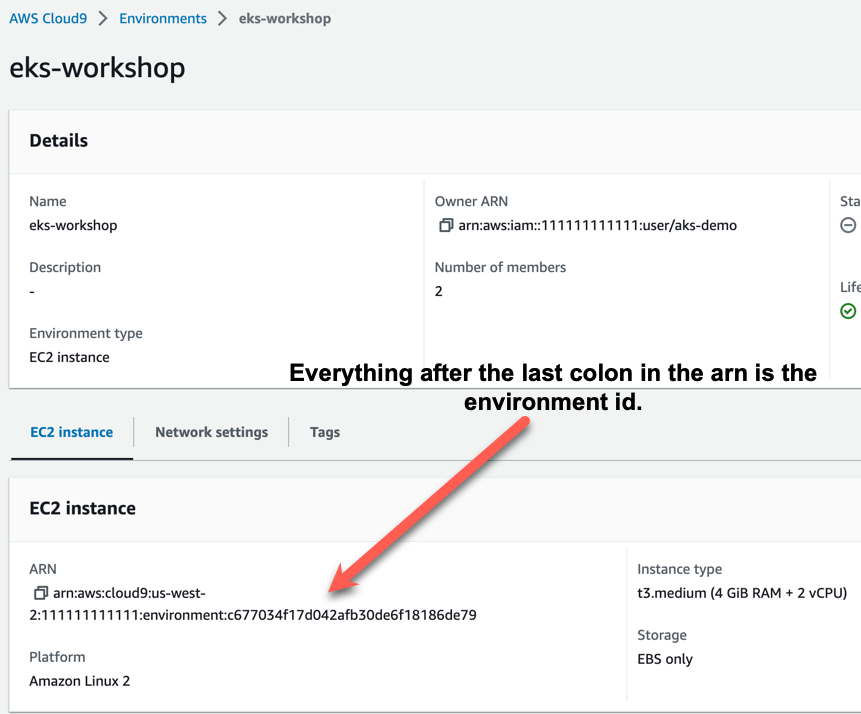Image resolution: width=861 pixels, height=714 pixels.
Task: Click the t3.medium instance type value
Action: tap(742, 593)
